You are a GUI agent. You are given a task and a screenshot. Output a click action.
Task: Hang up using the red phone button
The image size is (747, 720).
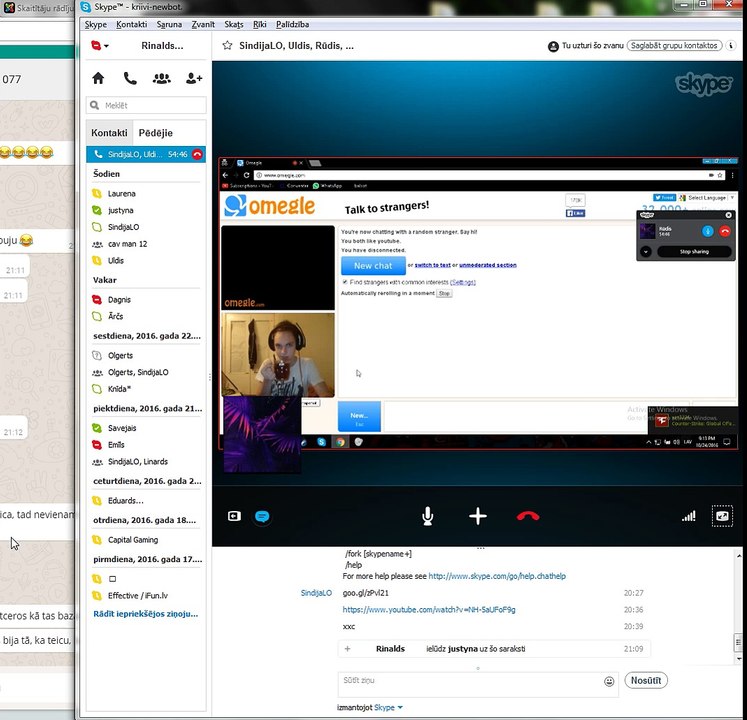528,516
